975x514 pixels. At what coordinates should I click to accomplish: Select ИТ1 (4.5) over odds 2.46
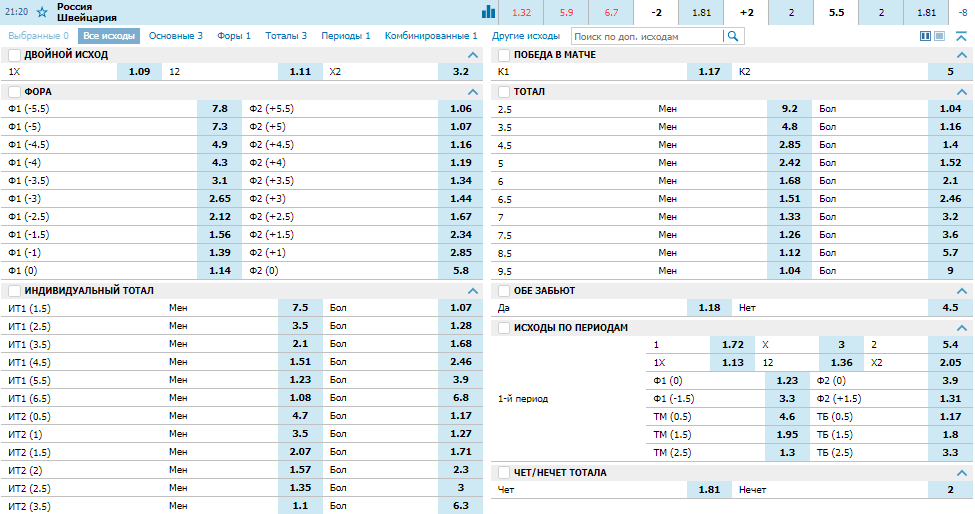click(x=461, y=362)
